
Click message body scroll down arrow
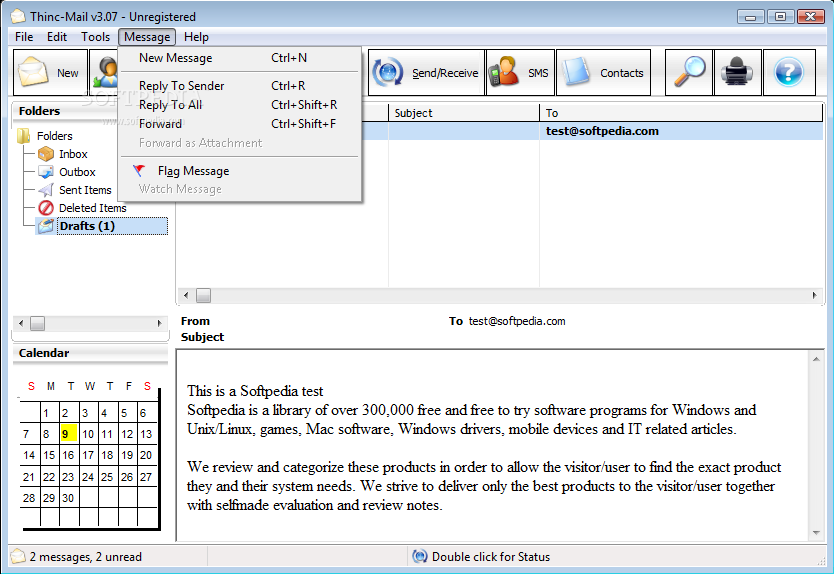(816, 533)
